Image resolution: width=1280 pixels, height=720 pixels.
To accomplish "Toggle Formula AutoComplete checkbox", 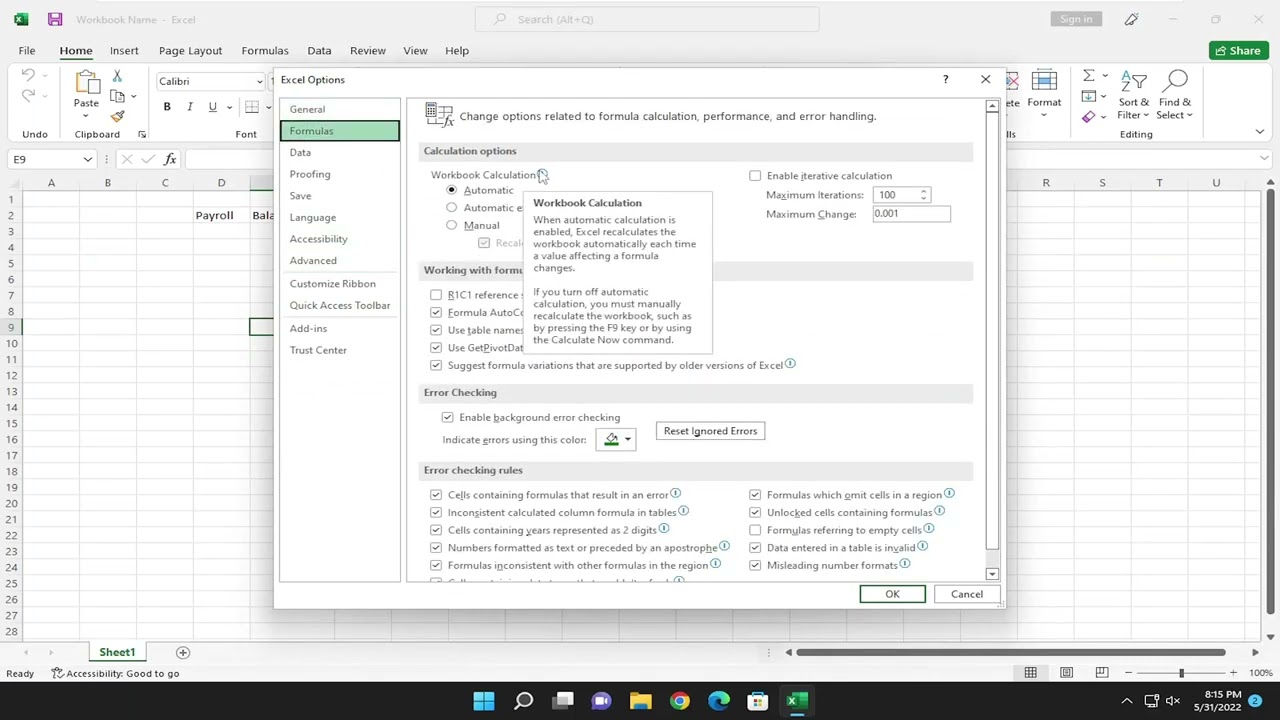I will pyautogui.click(x=436, y=312).
